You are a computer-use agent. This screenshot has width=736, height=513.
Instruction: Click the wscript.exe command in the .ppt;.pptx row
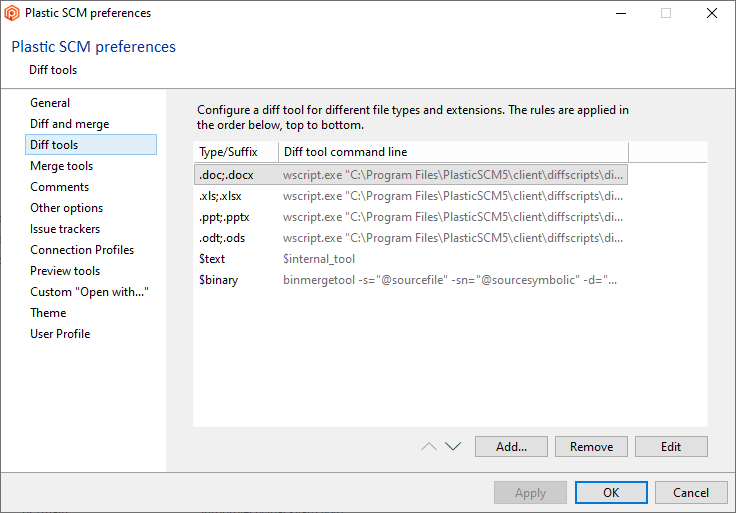coord(453,217)
